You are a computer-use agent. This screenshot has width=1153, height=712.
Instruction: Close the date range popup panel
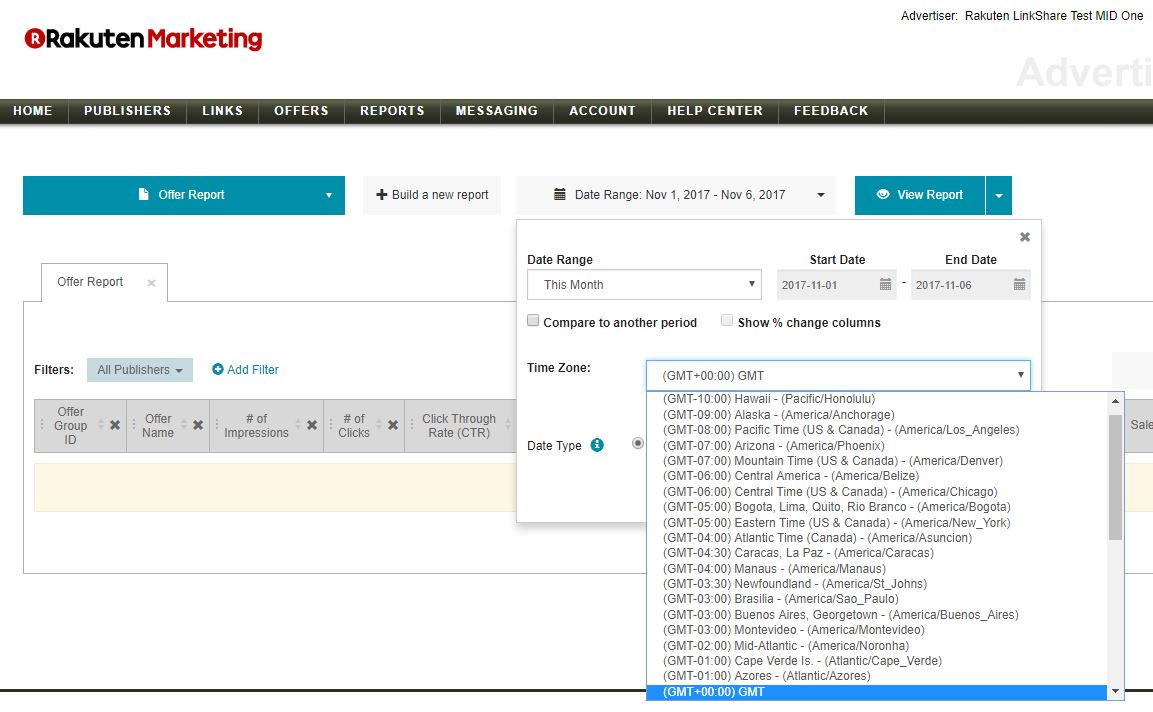pyautogui.click(x=1024, y=237)
